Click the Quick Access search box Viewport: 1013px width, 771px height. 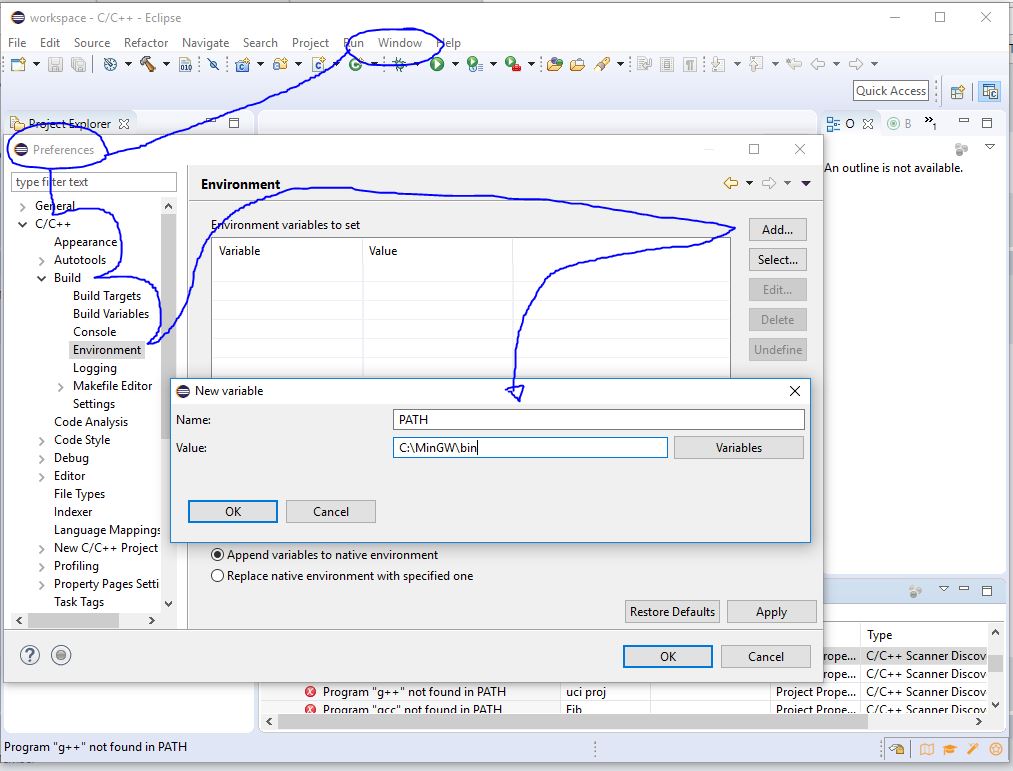tap(890, 91)
